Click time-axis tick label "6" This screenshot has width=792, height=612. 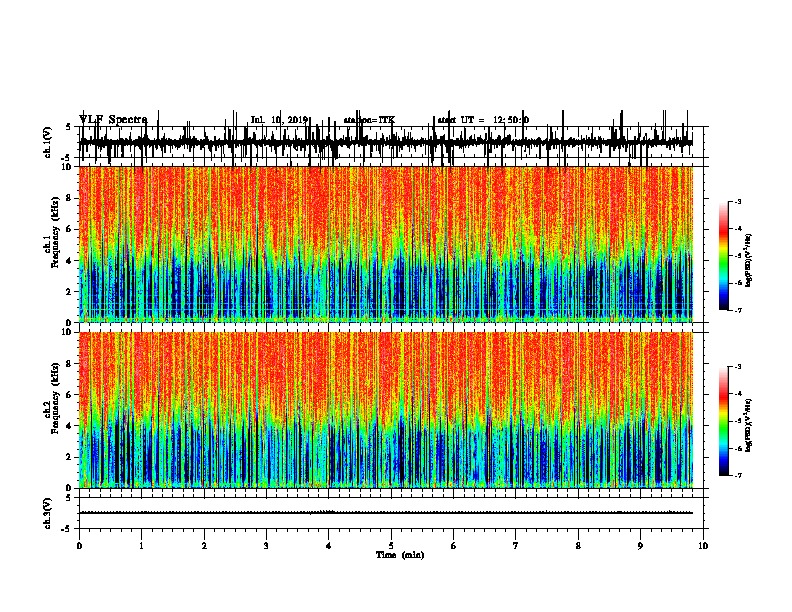(453, 546)
